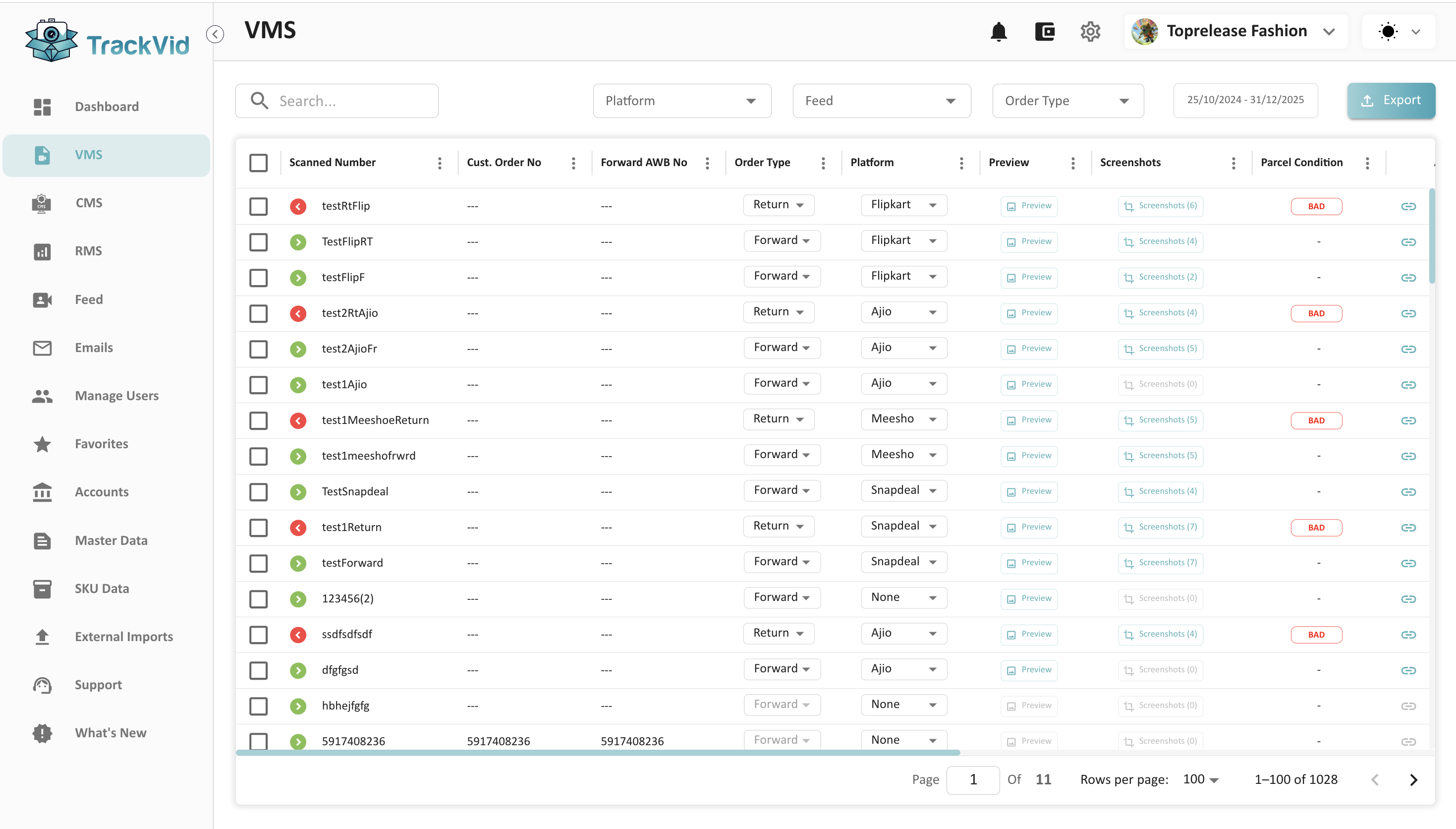Open the Toprelease Fashion account menu
The width and height of the screenshot is (1456, 829).
coord(1237,31)
